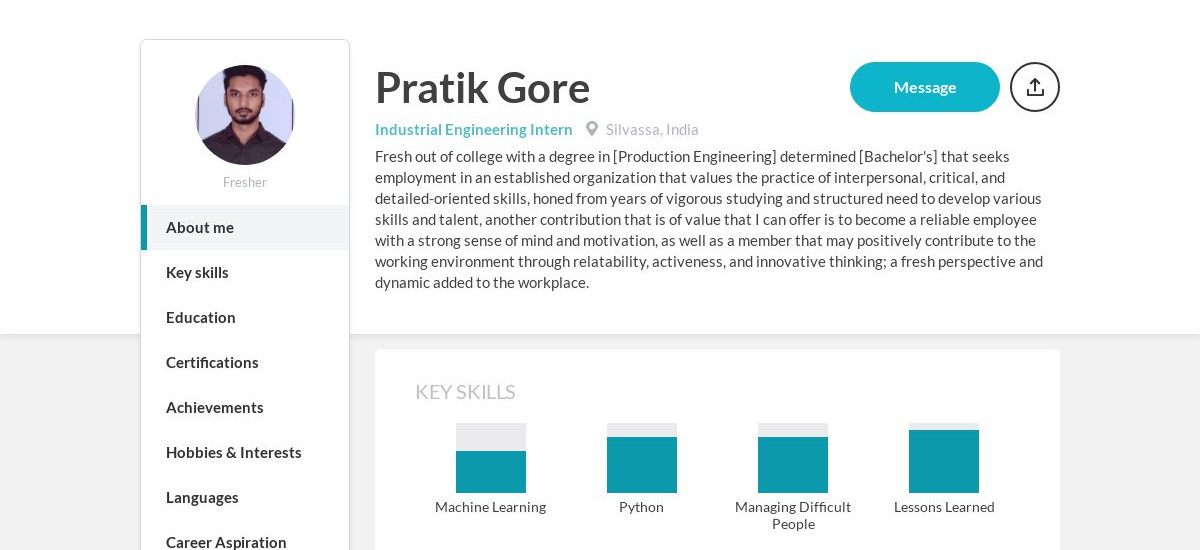The height and width of the screenshot is (550, 1200).
Task: Click the Lessons Learned skill bar
Action: 944,458
